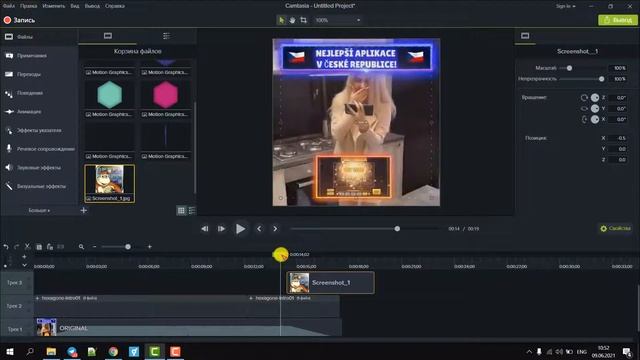Image resolution: width=640 pixels, height=360 pixels.
Task: Open the Переходы transitions panel
Action: (x=39, y=74)
